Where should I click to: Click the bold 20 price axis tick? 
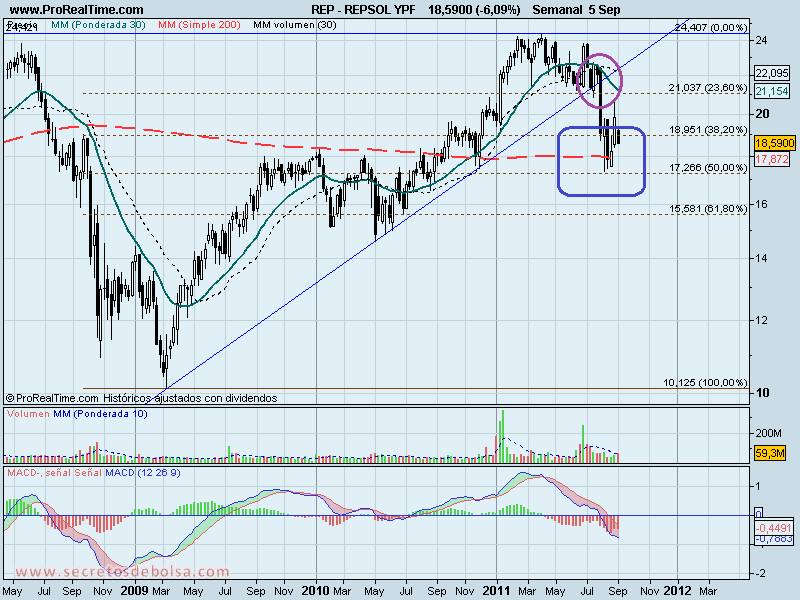[762, 114]
